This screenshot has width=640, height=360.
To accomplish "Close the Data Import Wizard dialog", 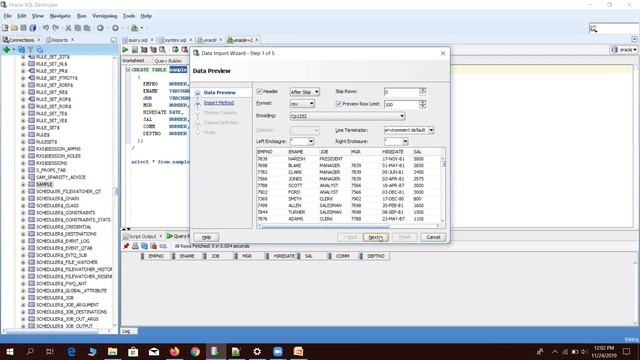I will (443, 53).
